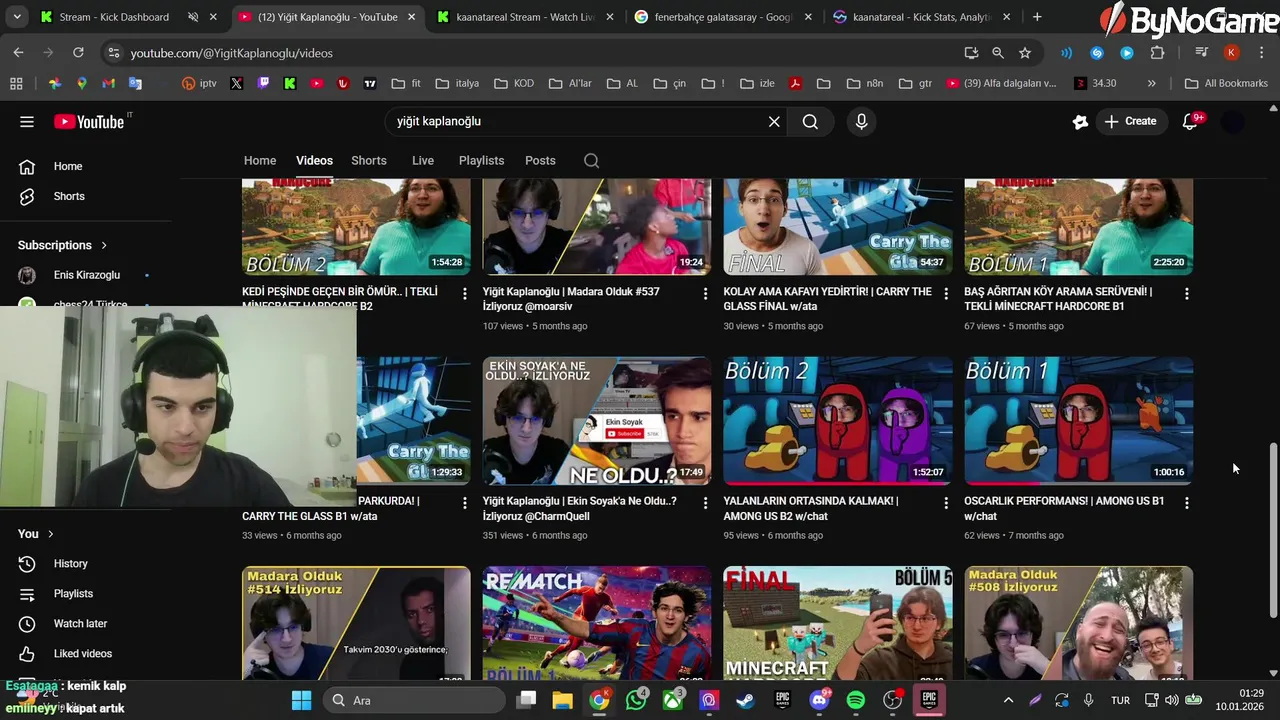Open video title YALANLARIN ORTASINDA KALMAK

coord(811,508)
